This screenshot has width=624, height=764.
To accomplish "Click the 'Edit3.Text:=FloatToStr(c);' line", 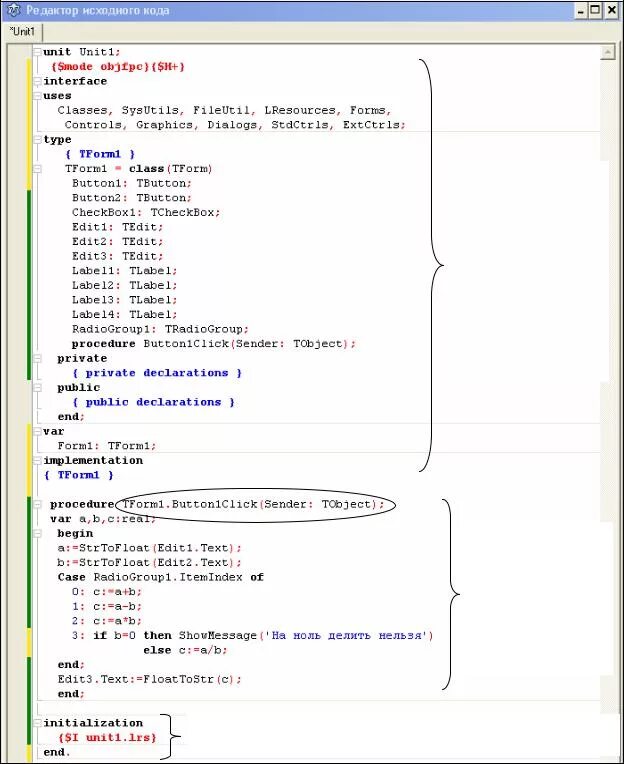I will pos(150,679).
